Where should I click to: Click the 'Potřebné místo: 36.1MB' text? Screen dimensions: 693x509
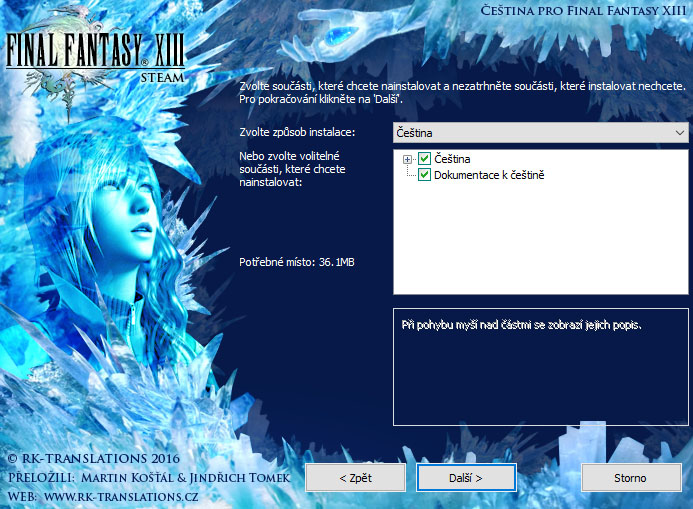tap(297, 262)
